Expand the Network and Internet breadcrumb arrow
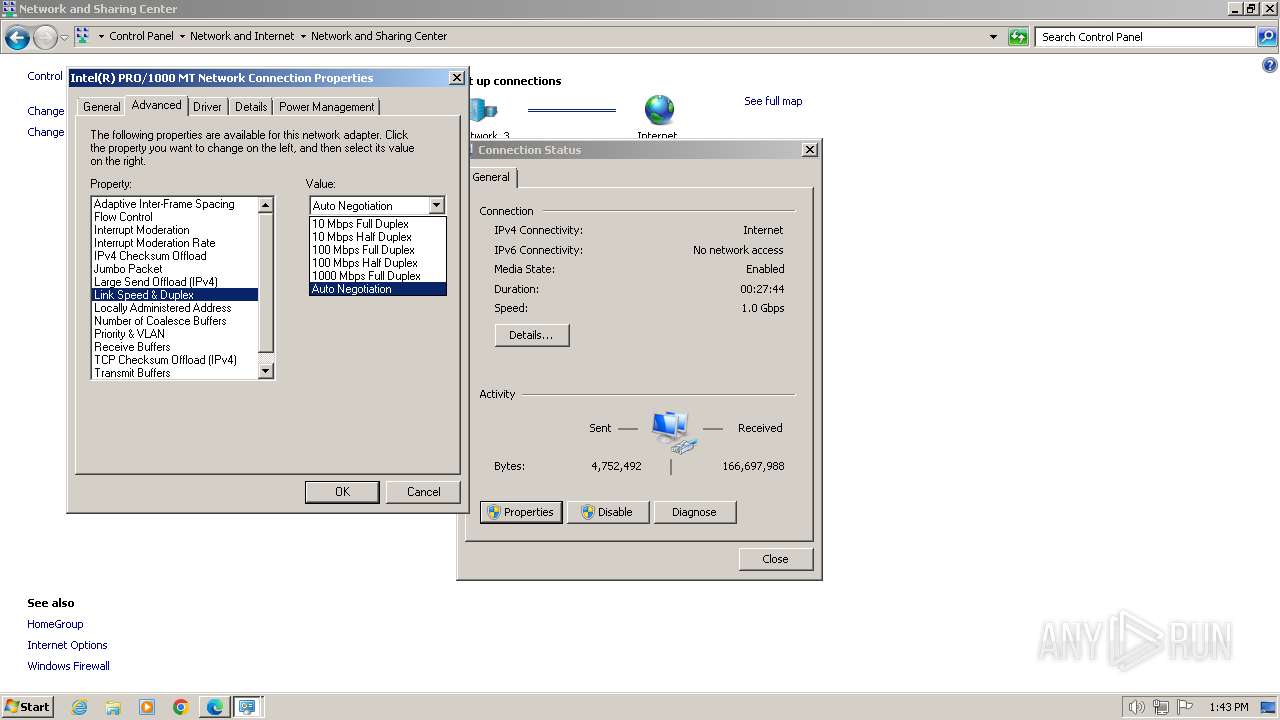 (x=303, y=36)
